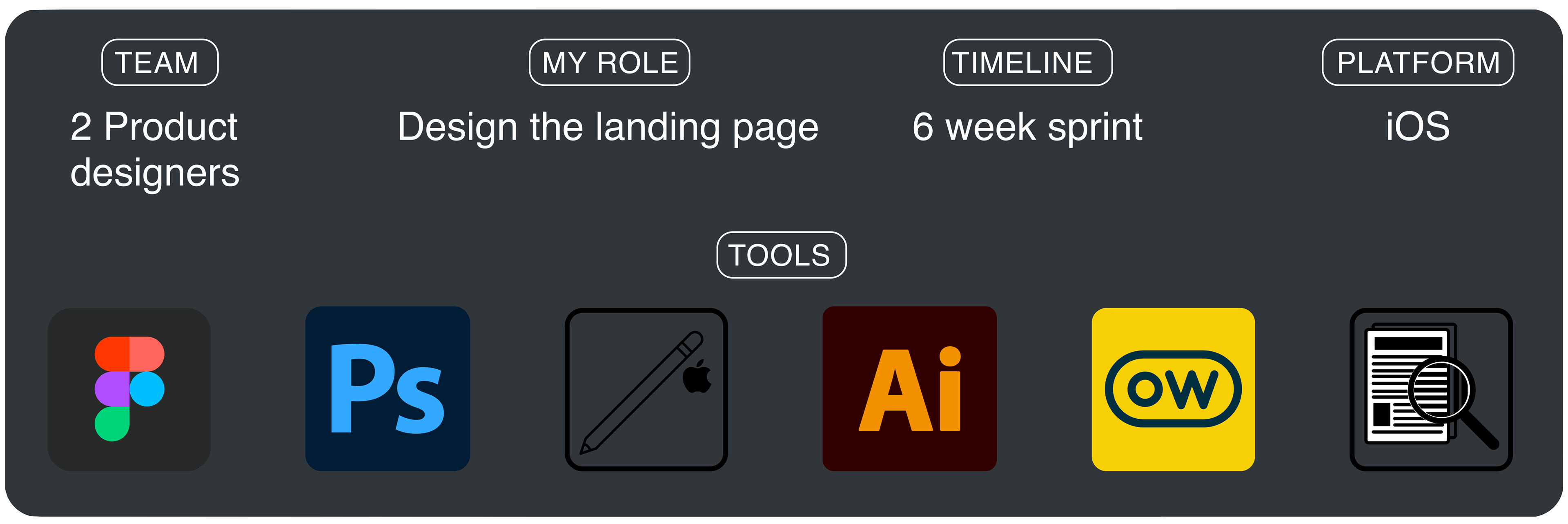Open the yellow OW tool icon
This screenshot has width=1568, height=524.
coord(1173,390)
